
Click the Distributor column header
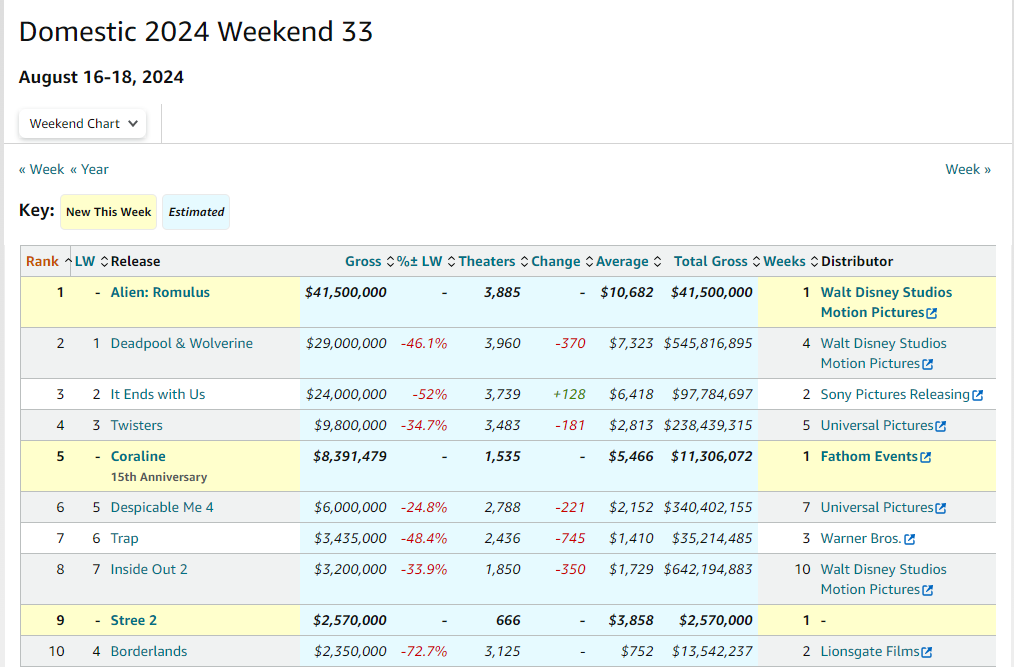pos(857,261)
